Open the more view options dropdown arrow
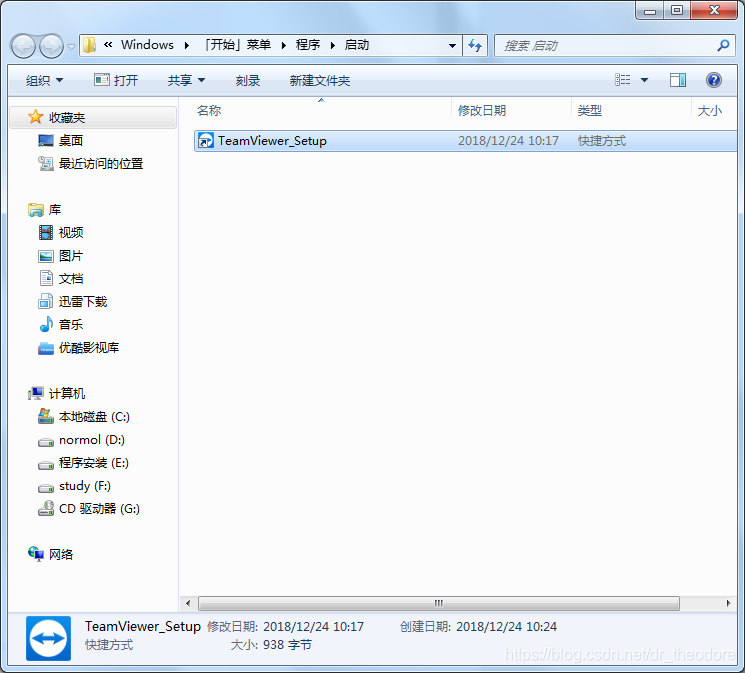745x673 pixels. point(644,80)
